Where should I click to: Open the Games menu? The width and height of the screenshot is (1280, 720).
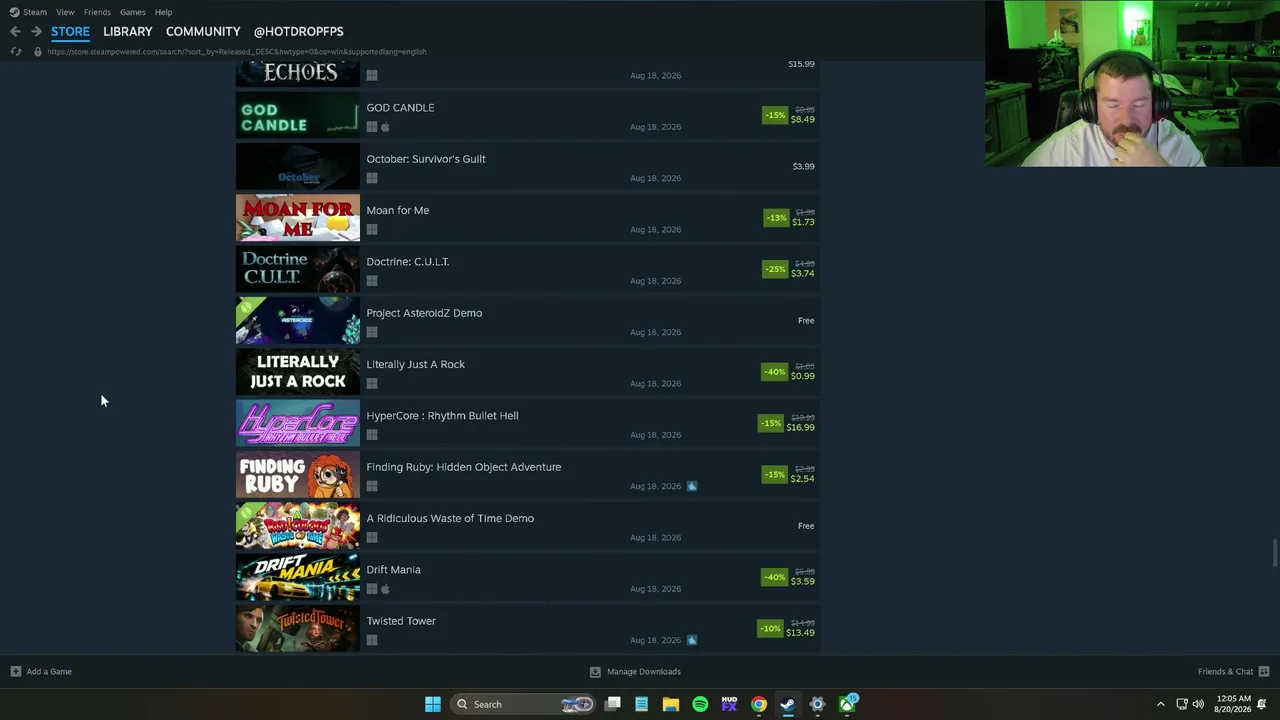133,12
